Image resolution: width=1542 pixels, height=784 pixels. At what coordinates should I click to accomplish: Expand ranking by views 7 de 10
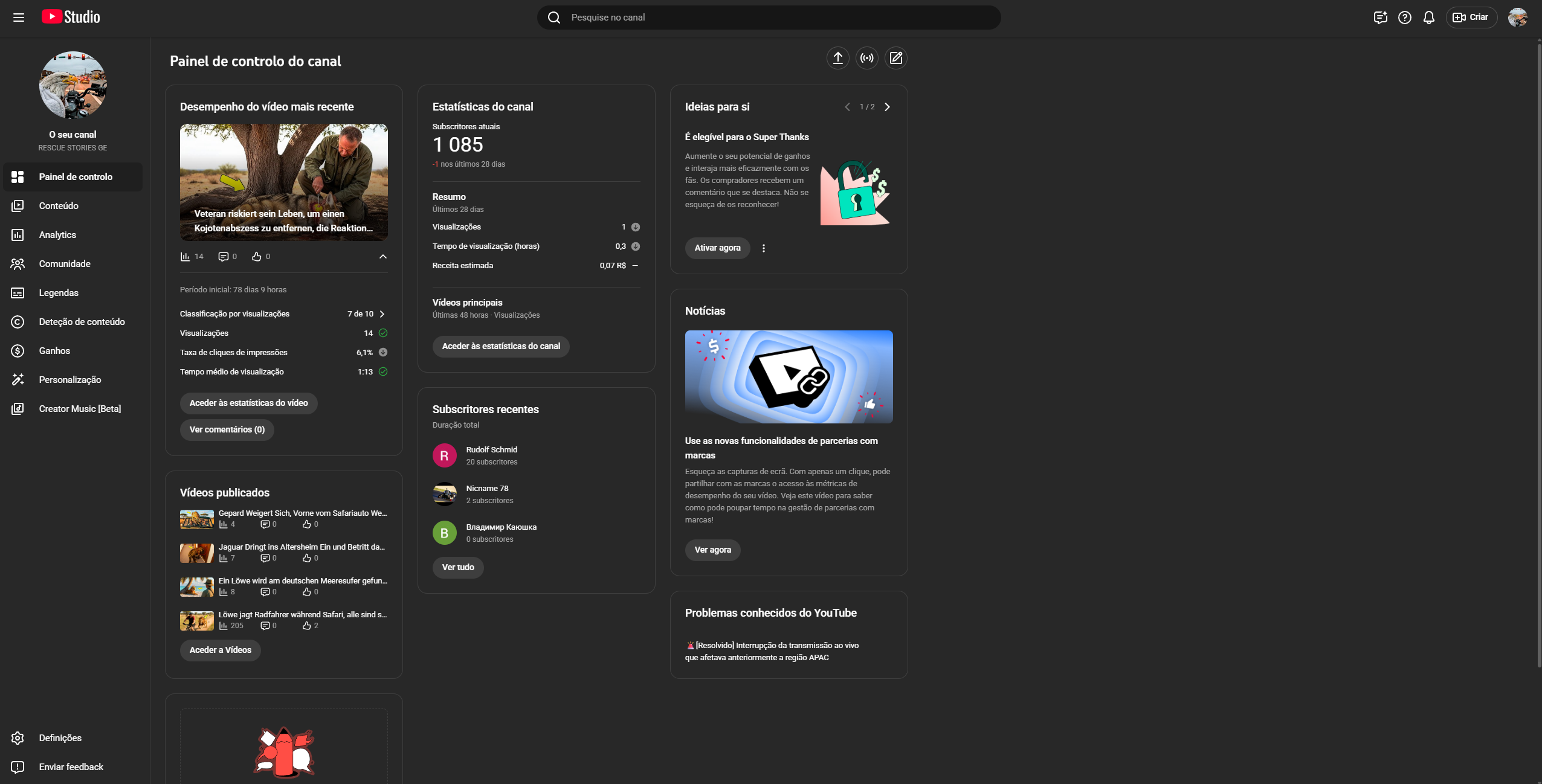point(382,314)
